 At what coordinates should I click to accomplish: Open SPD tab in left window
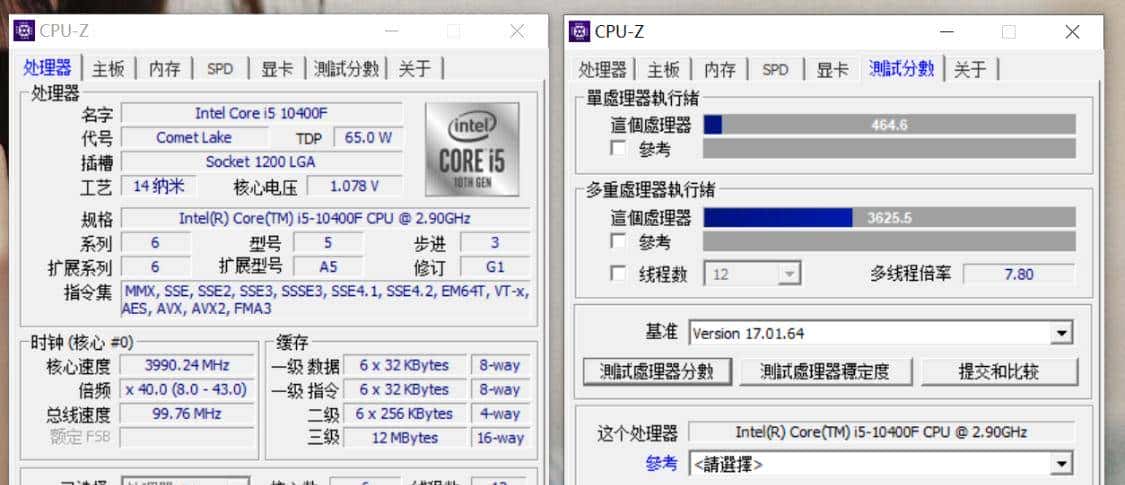tap(220, 69)
